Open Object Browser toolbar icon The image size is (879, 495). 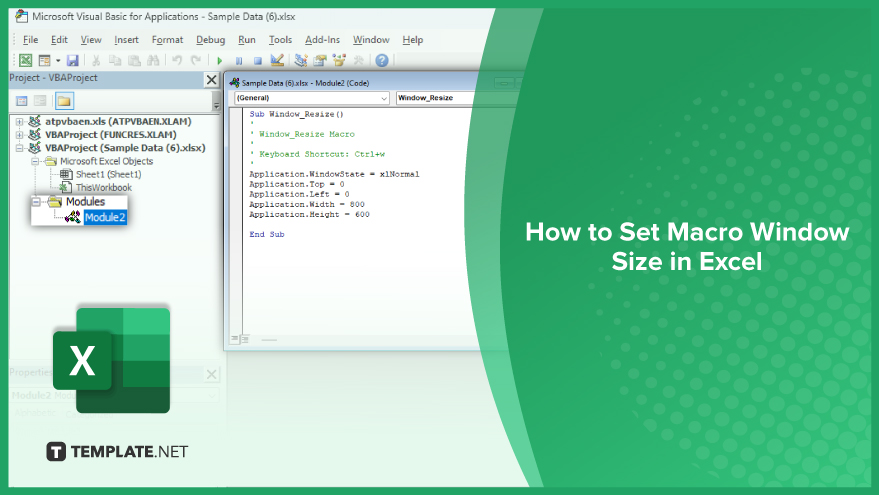point(339,60)
